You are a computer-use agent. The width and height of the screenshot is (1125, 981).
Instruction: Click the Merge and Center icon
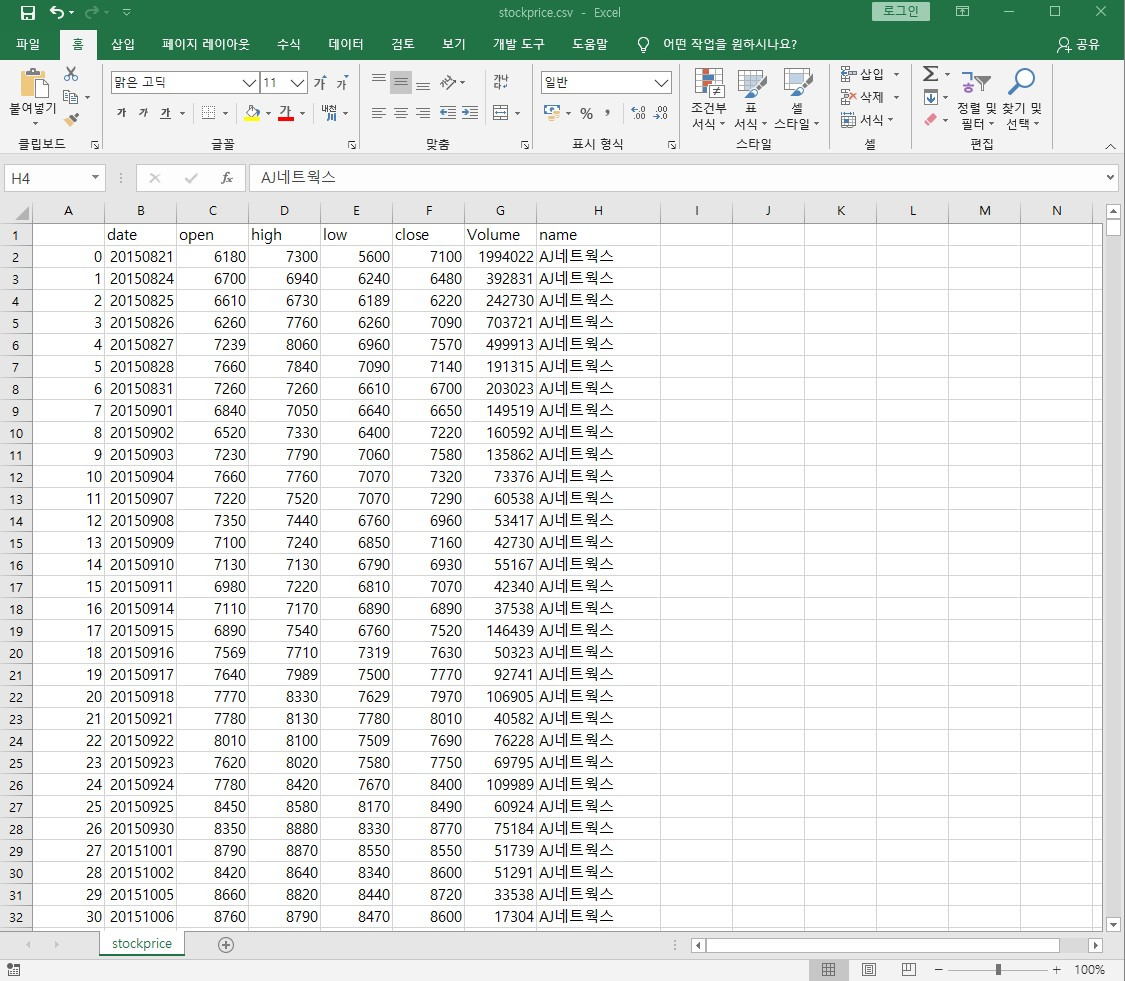501,113
